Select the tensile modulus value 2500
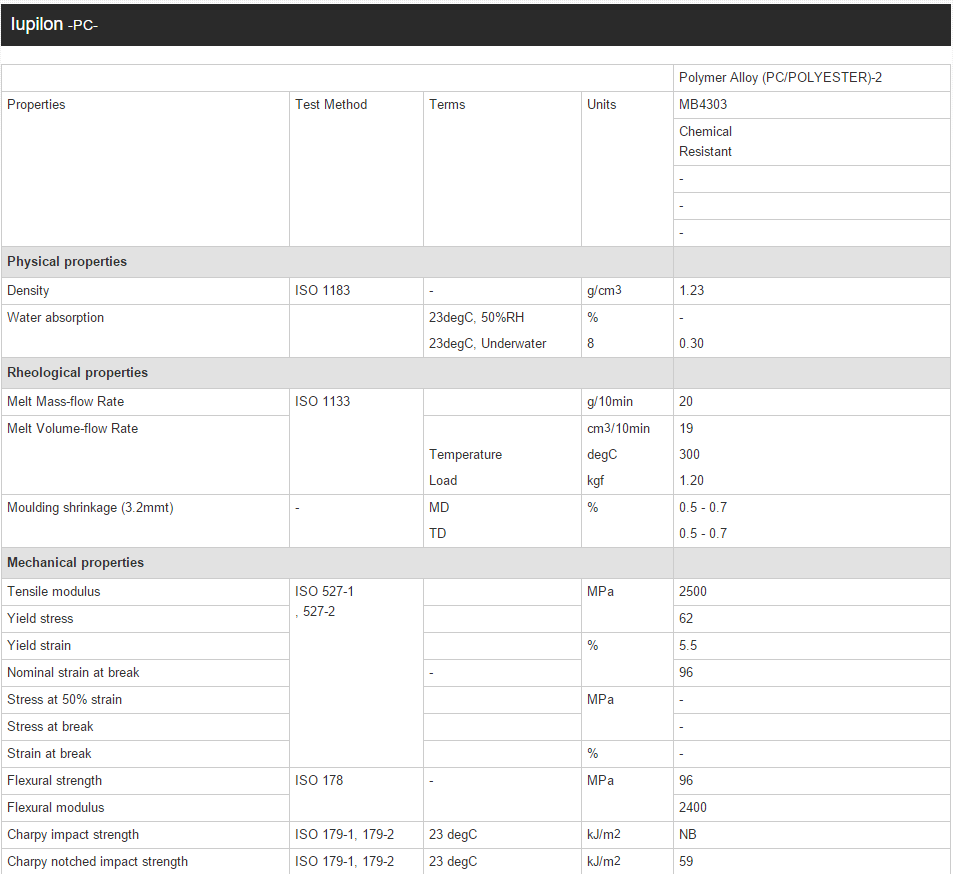Viewport: 953px width, 874px height. (693, 592)
